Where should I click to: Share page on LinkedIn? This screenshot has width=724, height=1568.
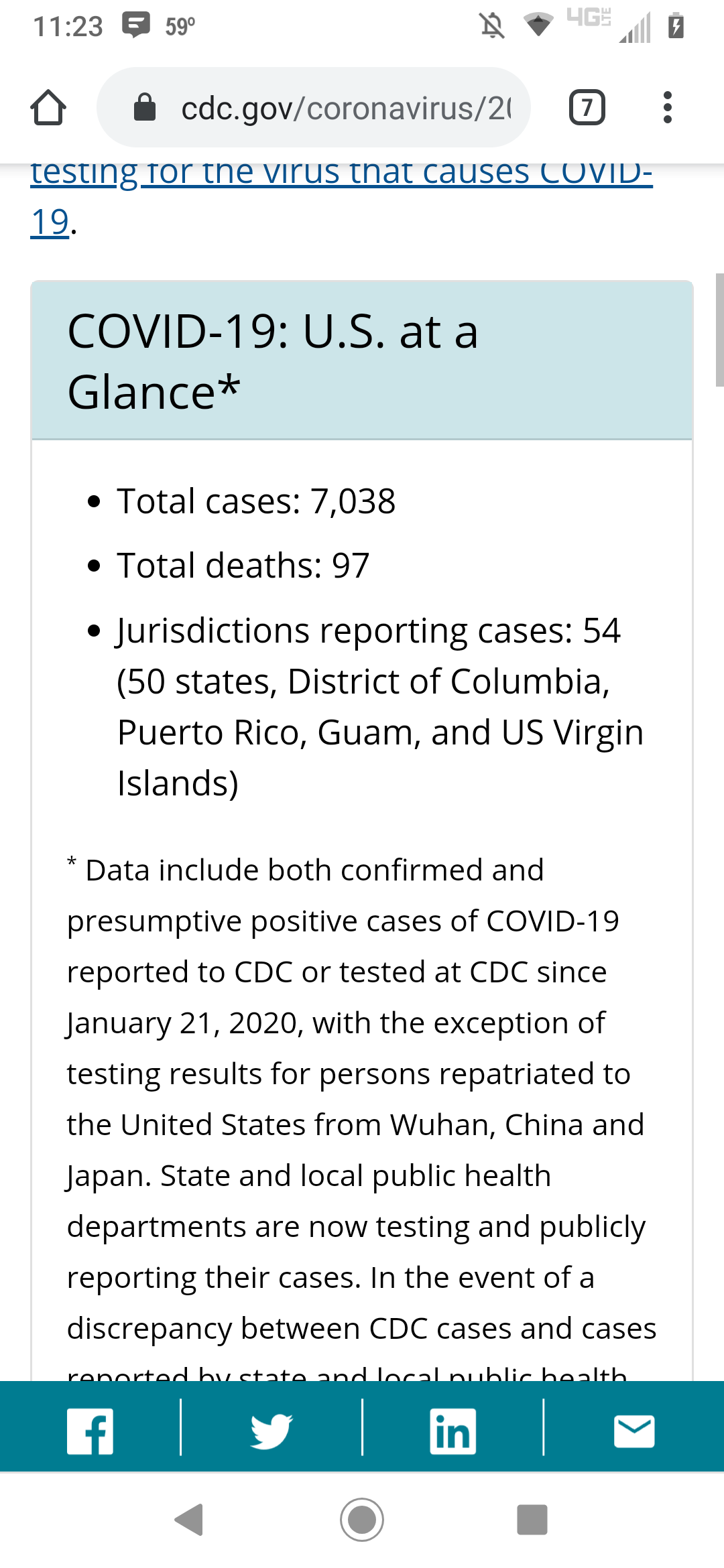coord(453,1431)
